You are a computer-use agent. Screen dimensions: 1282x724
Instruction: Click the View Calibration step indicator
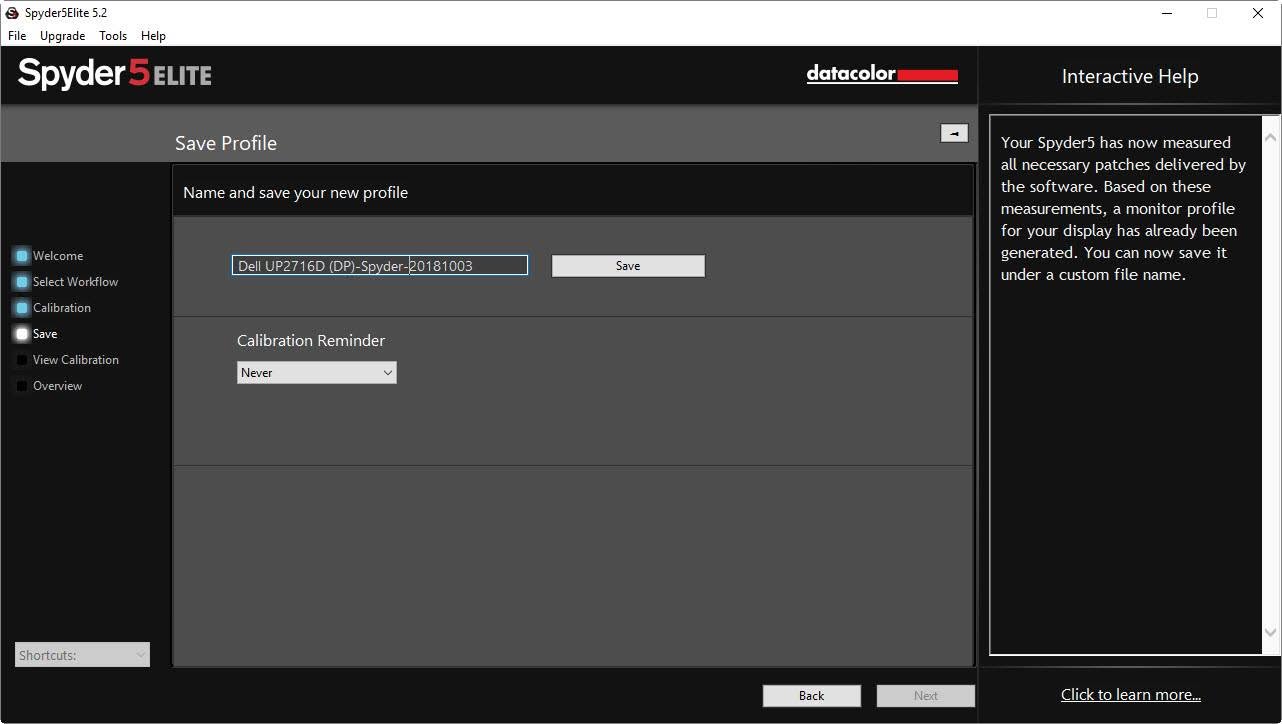[x=22, y=360]
